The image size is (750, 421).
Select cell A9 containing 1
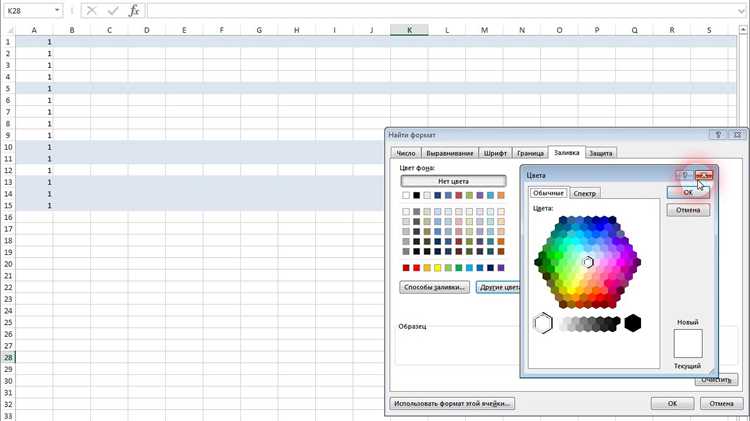click(34, 135)
